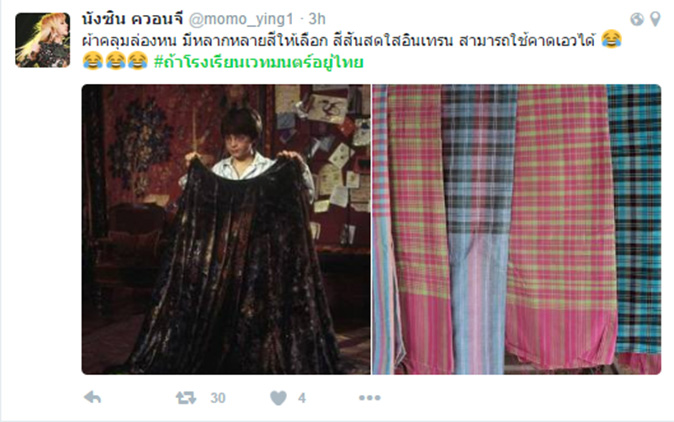Open the Thai display name link
674x422 pixels.
point(132,19)
